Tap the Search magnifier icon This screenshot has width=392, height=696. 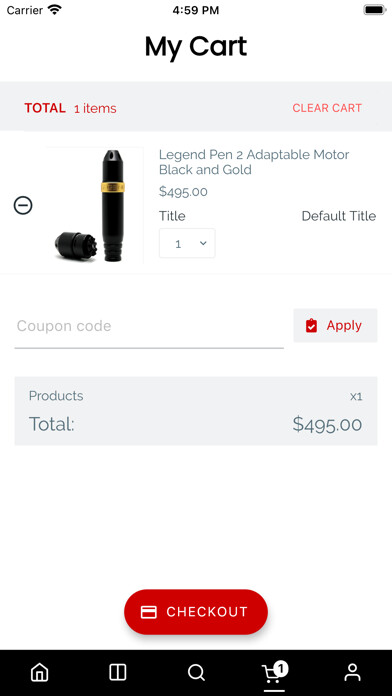(196, 672)
